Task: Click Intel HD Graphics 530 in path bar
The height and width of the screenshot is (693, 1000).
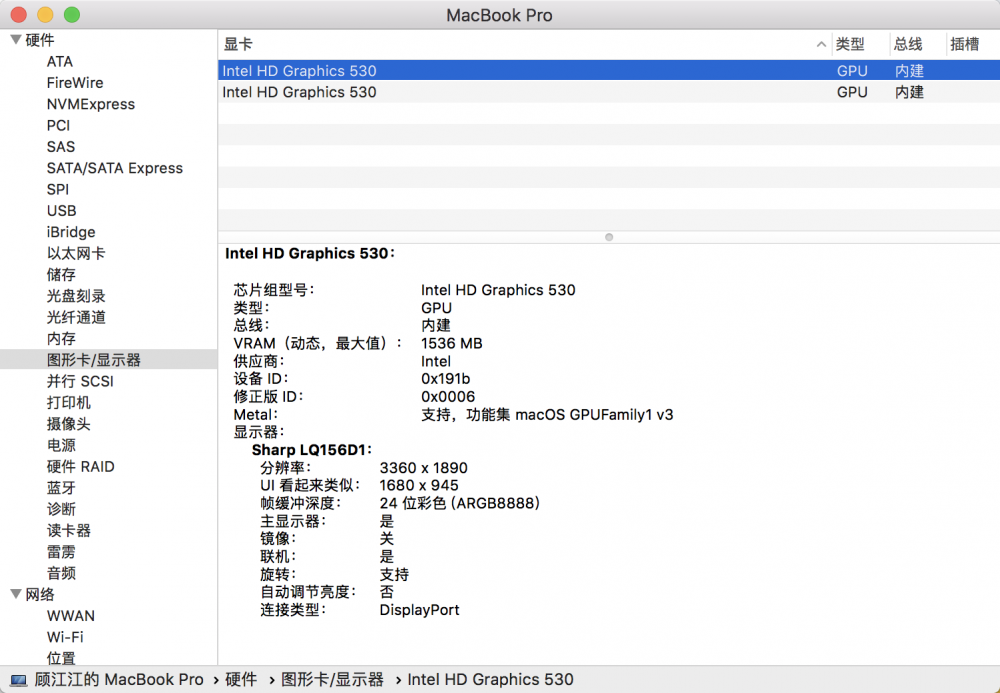Action: click(490, 680)
